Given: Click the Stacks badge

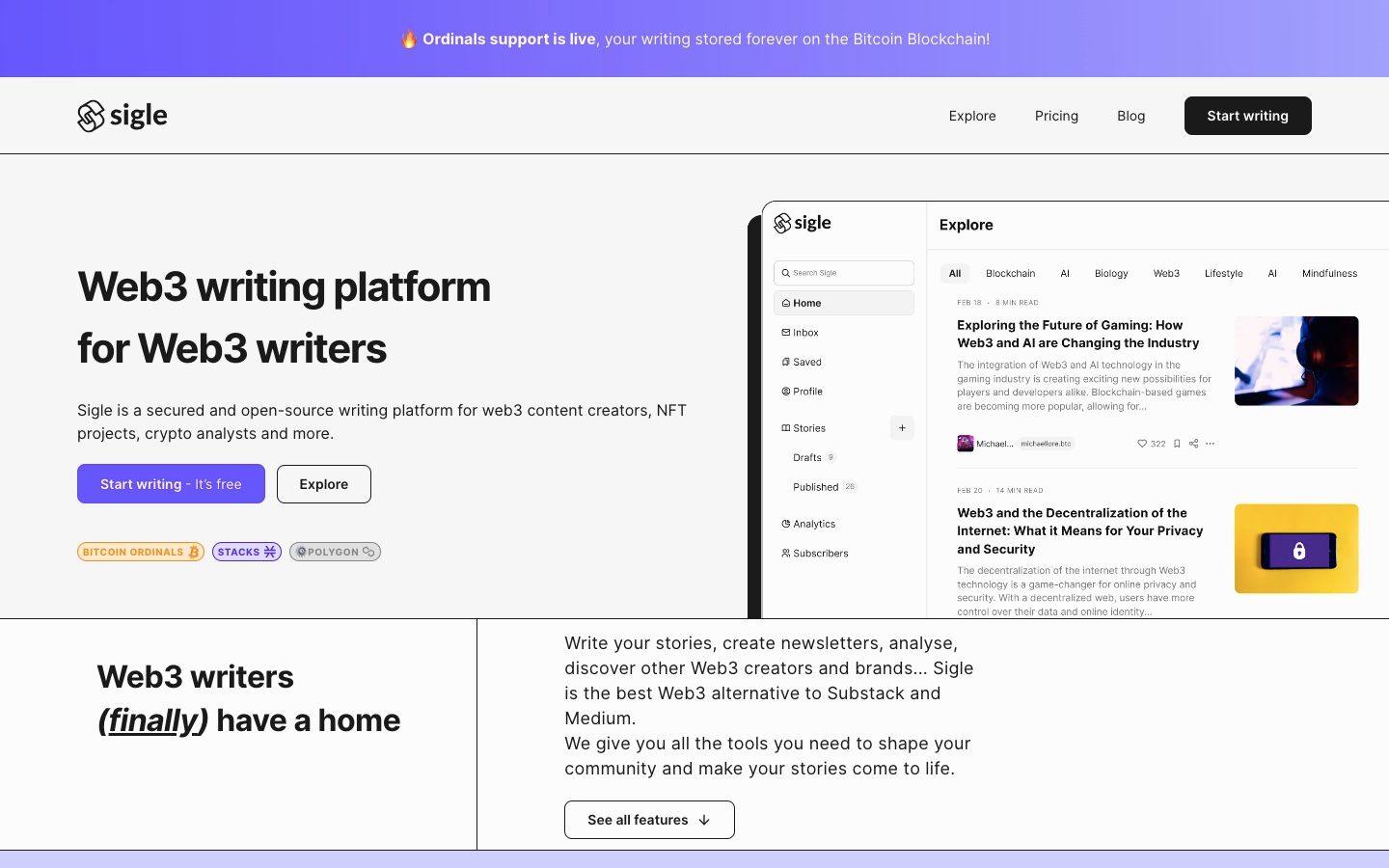Looking at the screenshot, I should (x=247, y=552).
